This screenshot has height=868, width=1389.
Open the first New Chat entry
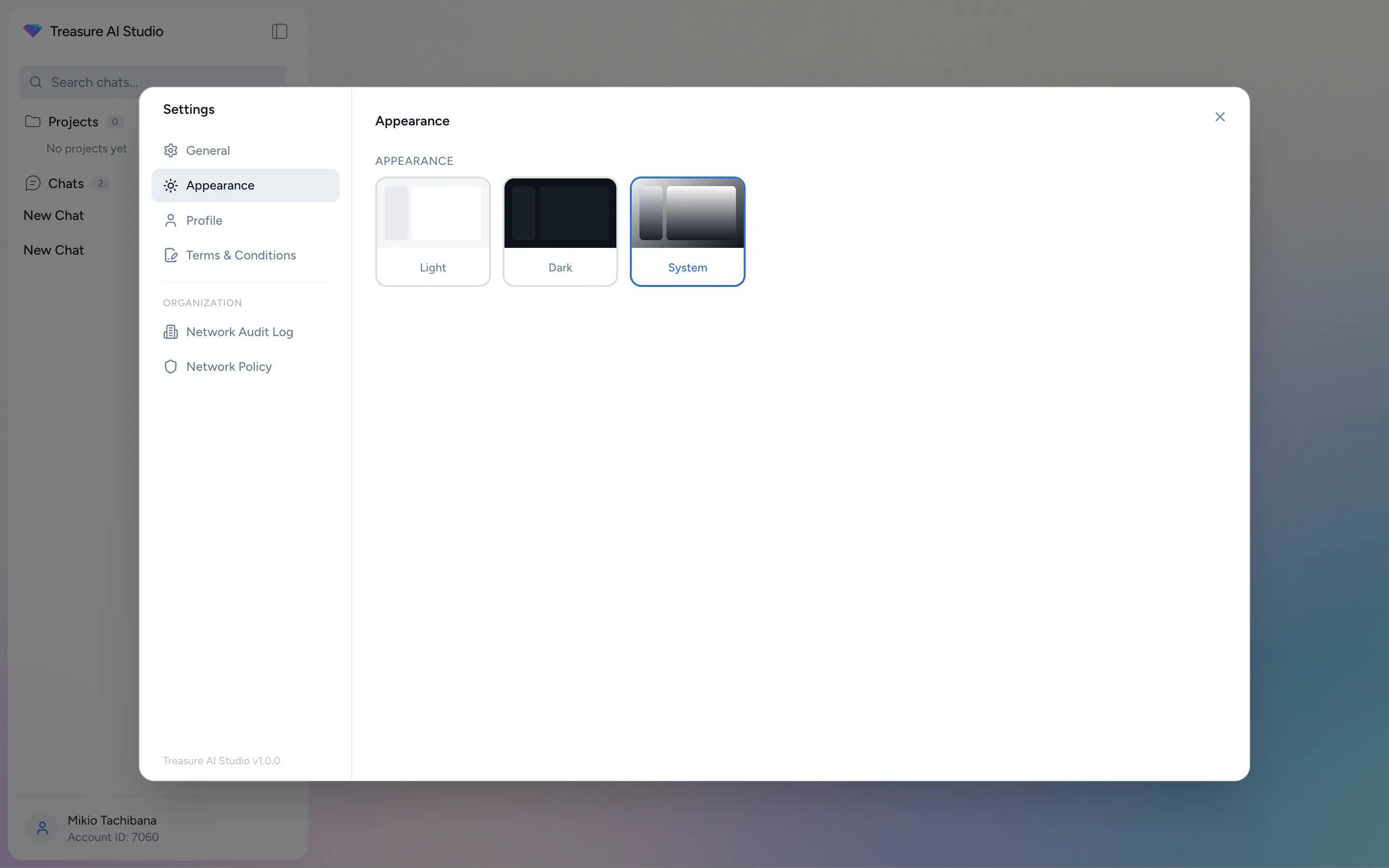point(54,215)
